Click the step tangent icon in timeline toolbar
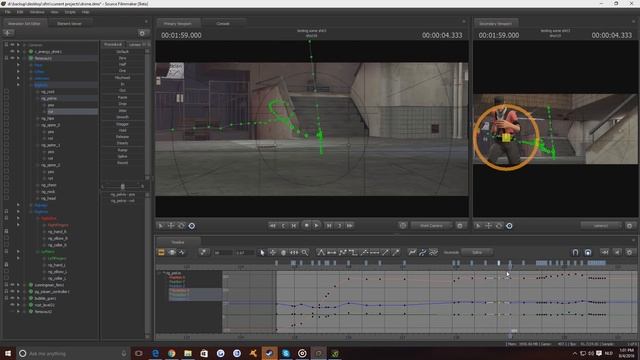640x360 pixels. click(x=353, y=253)
